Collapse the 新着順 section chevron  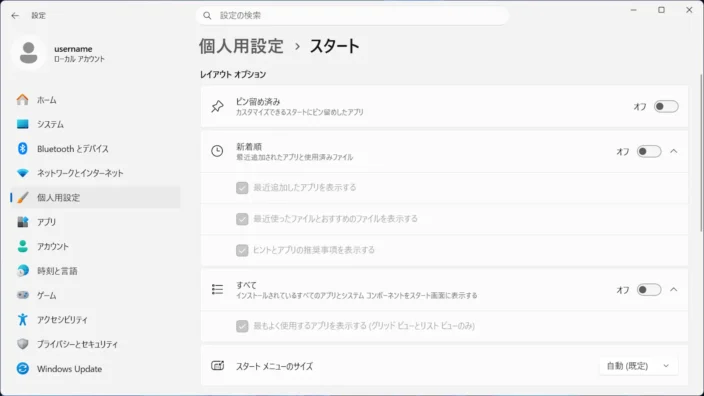(x=673, y=151)
